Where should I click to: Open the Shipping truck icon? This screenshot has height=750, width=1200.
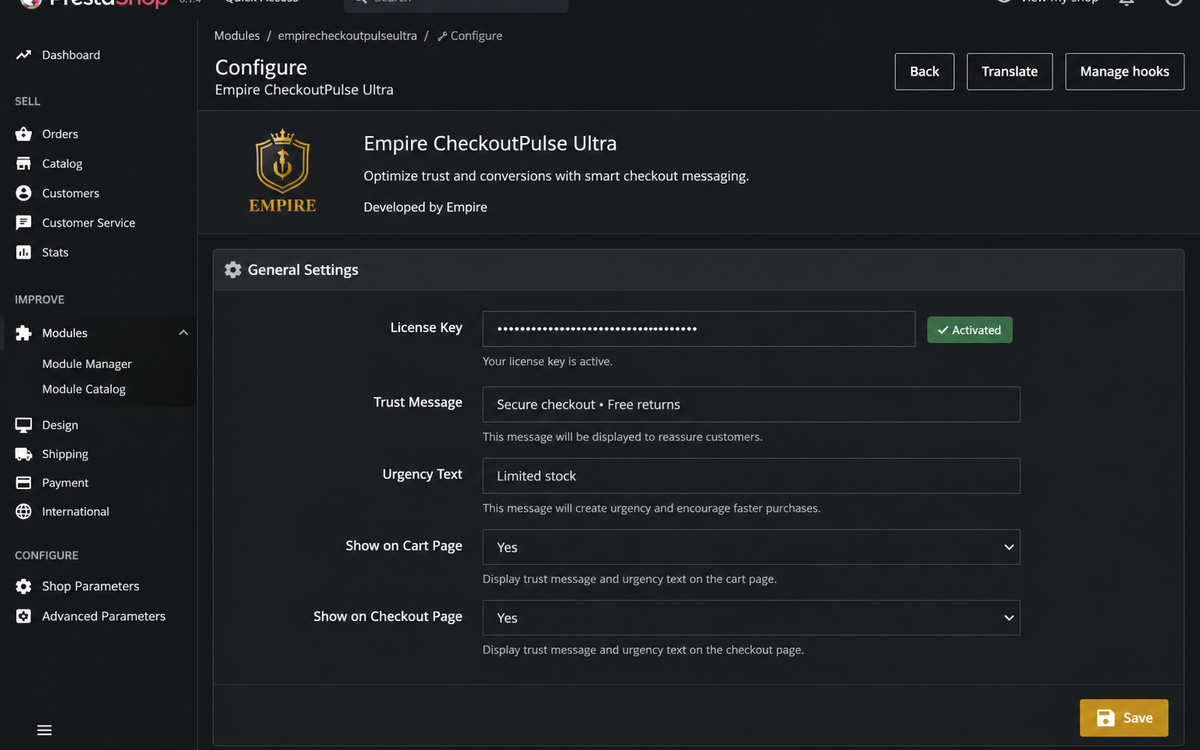tap(24, 454)
